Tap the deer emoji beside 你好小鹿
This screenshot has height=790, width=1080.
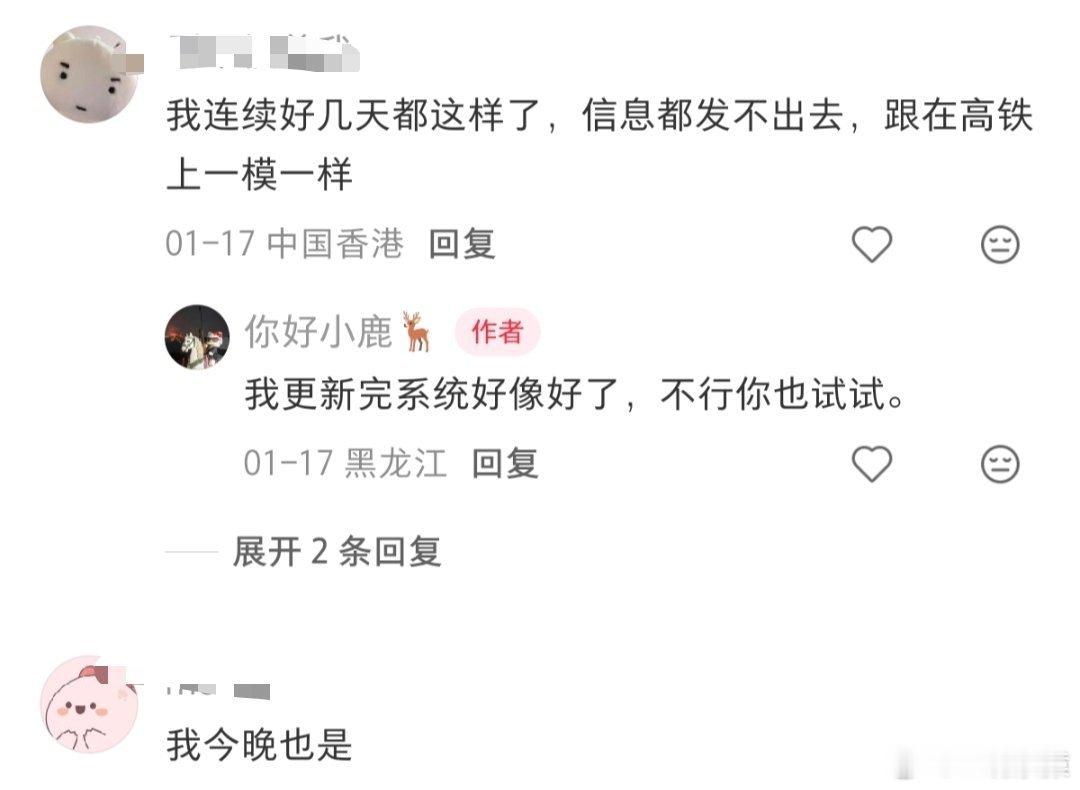417,331
